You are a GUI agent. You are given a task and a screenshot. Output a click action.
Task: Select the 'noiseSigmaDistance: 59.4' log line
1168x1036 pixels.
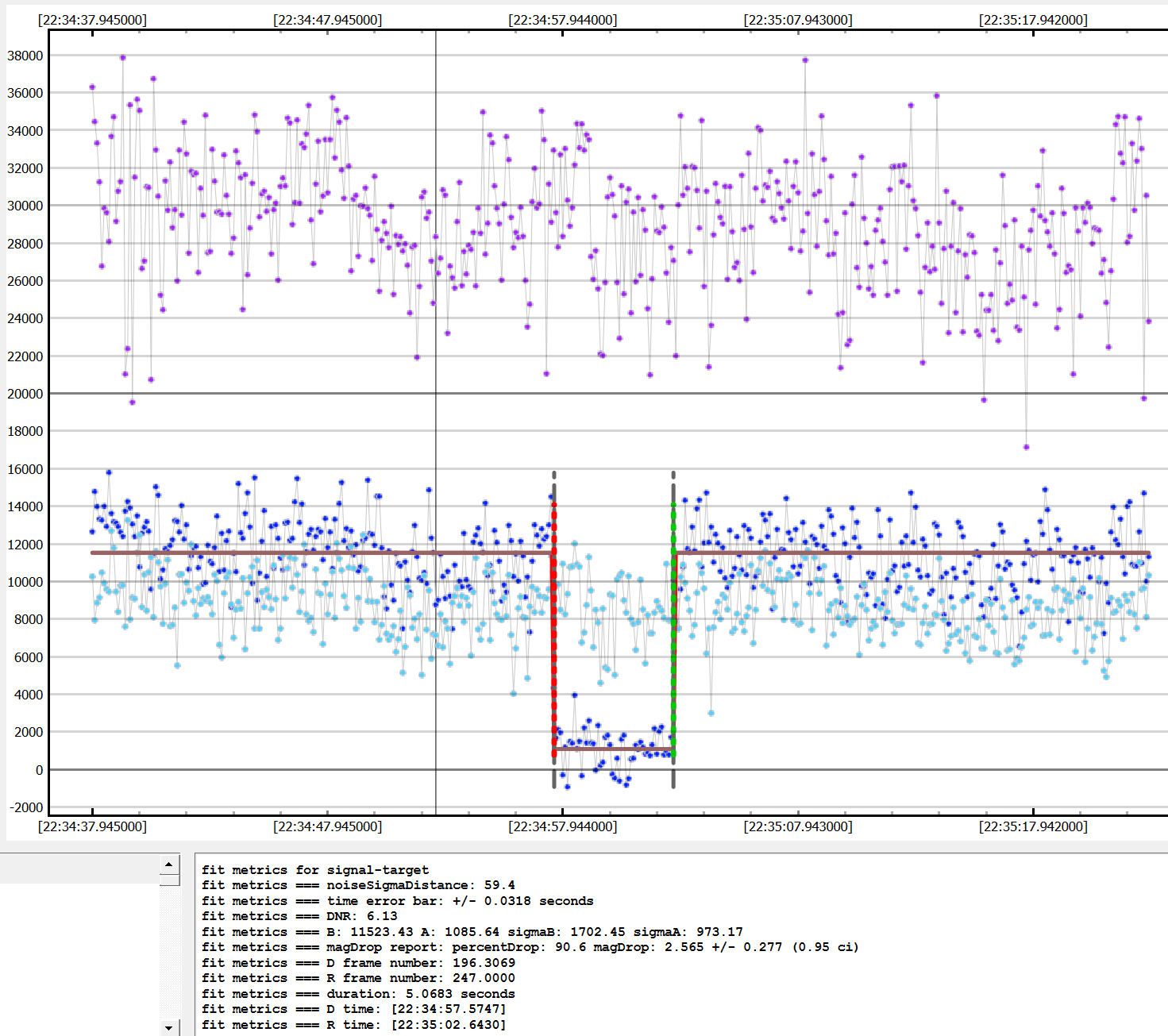point(358,885)
